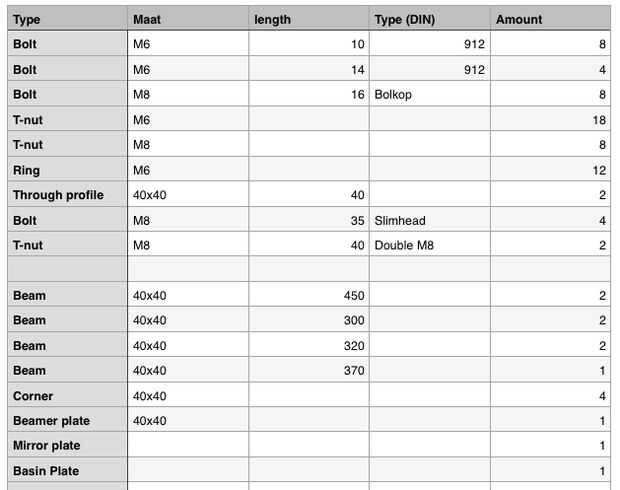Click the Slimhead cell
The height and width of the screenshot is (490, 620).
coord(429,220)
